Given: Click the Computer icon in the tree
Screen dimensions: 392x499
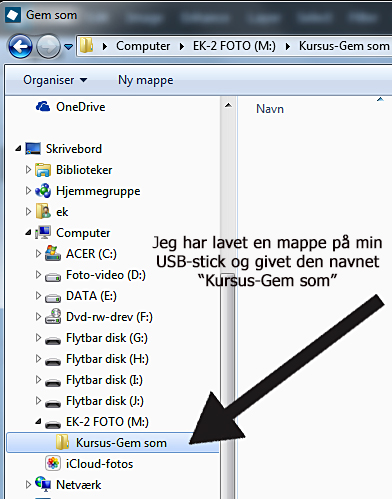Looking at the screenshot, I should coord(43,232).
